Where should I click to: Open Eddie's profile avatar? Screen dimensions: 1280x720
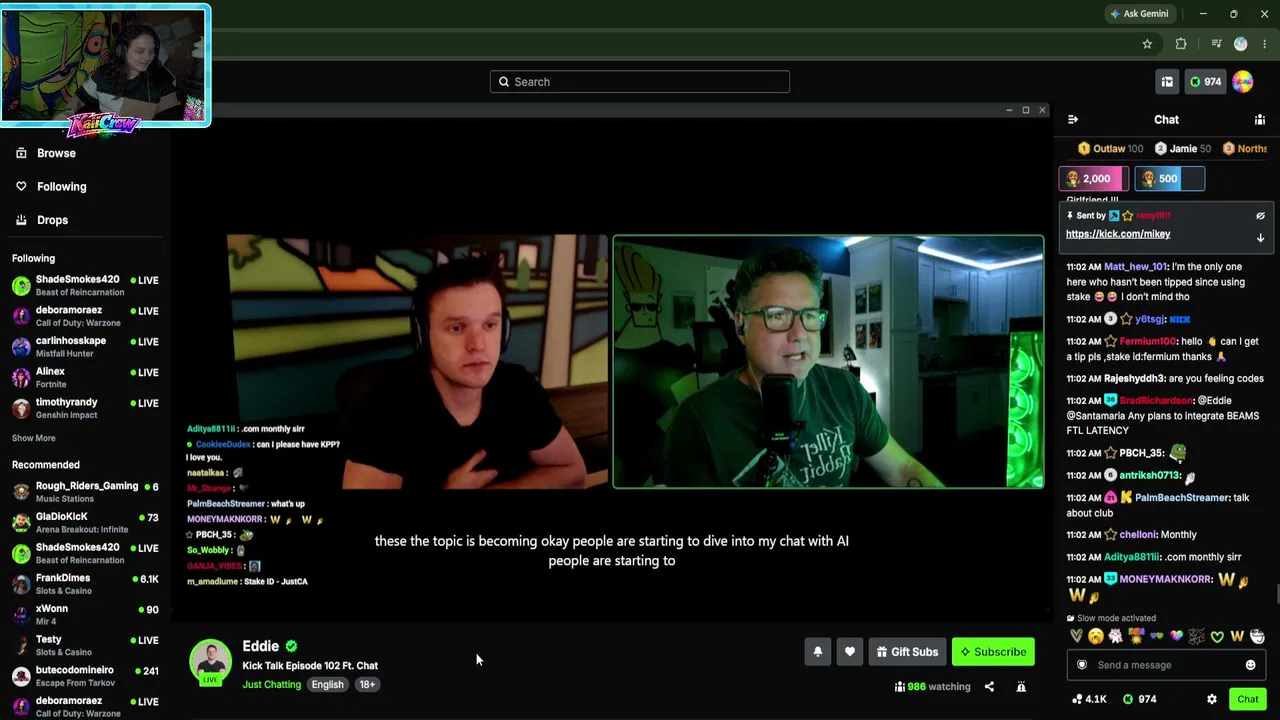coord(210,662)
